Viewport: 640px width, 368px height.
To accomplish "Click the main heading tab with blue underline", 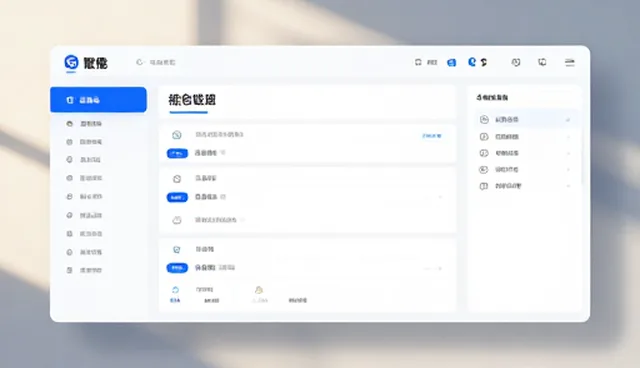I will click(x=192, y=100).
